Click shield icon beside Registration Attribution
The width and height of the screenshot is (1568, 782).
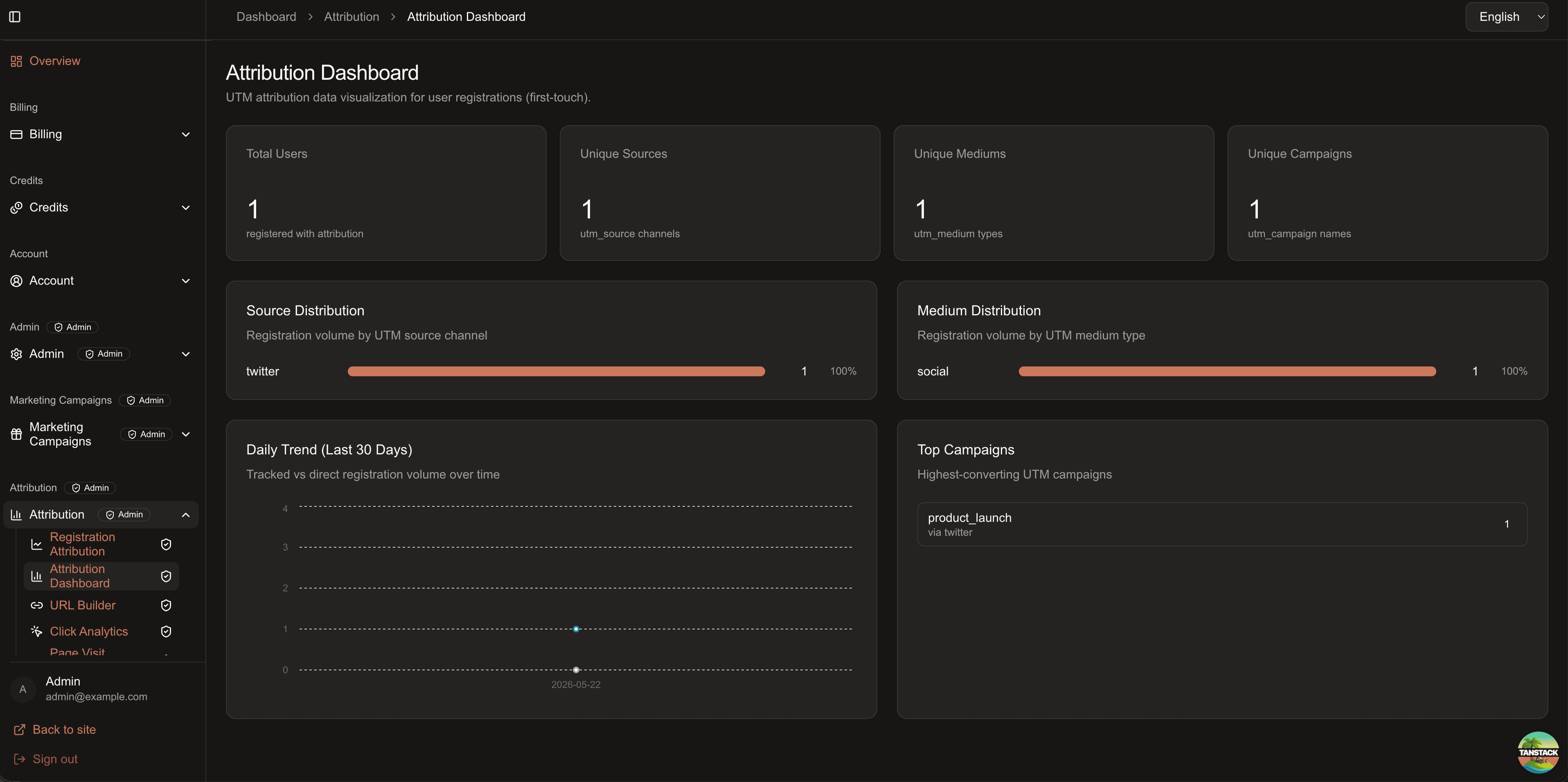coord(166,544)
